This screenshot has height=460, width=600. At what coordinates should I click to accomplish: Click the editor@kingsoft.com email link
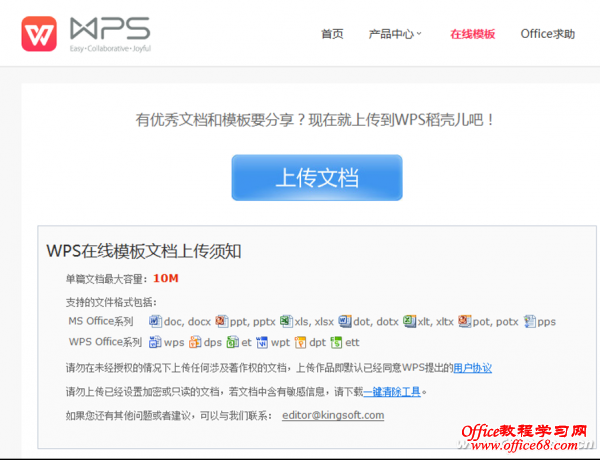tap(333, 415)
